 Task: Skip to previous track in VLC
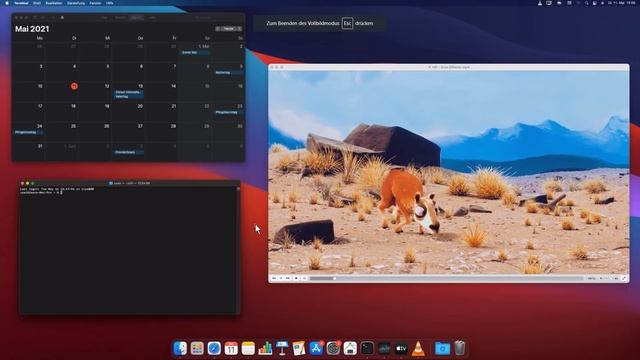pyautogui.click(x=274, y=278)
